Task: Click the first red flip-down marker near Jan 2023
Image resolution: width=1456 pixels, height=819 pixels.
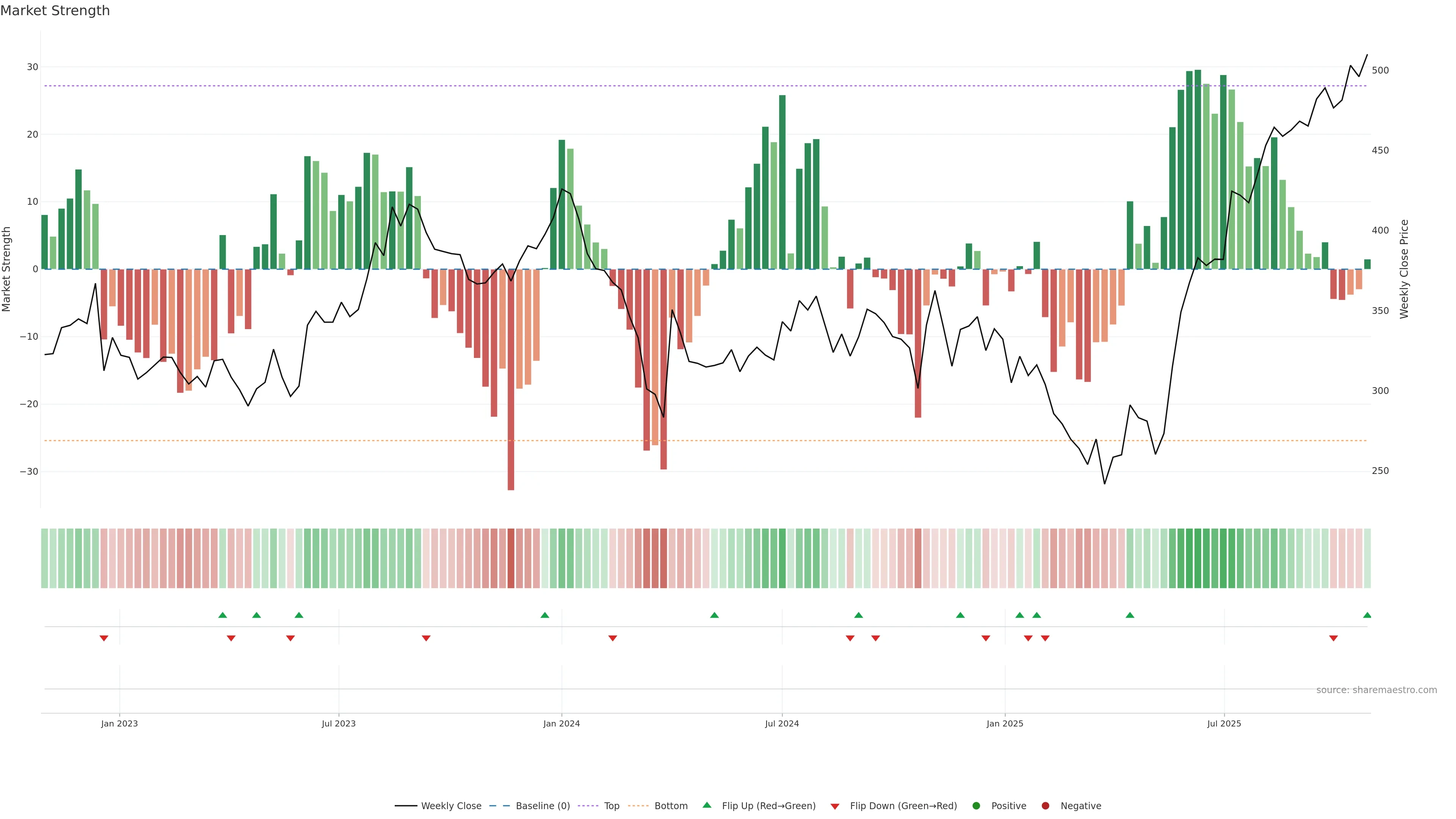Action: click(x=104, y=638)
